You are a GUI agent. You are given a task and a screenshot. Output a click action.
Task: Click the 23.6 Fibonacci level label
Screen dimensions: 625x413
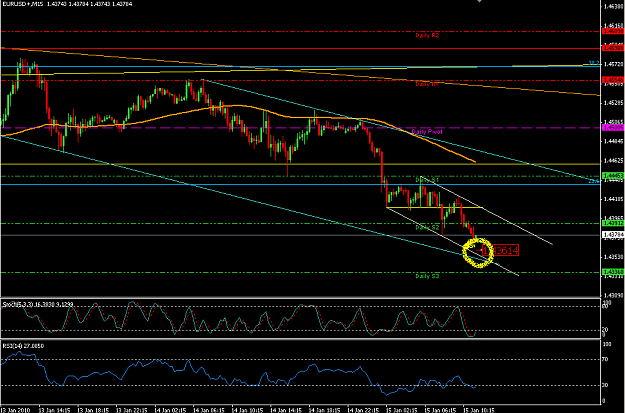594,181
